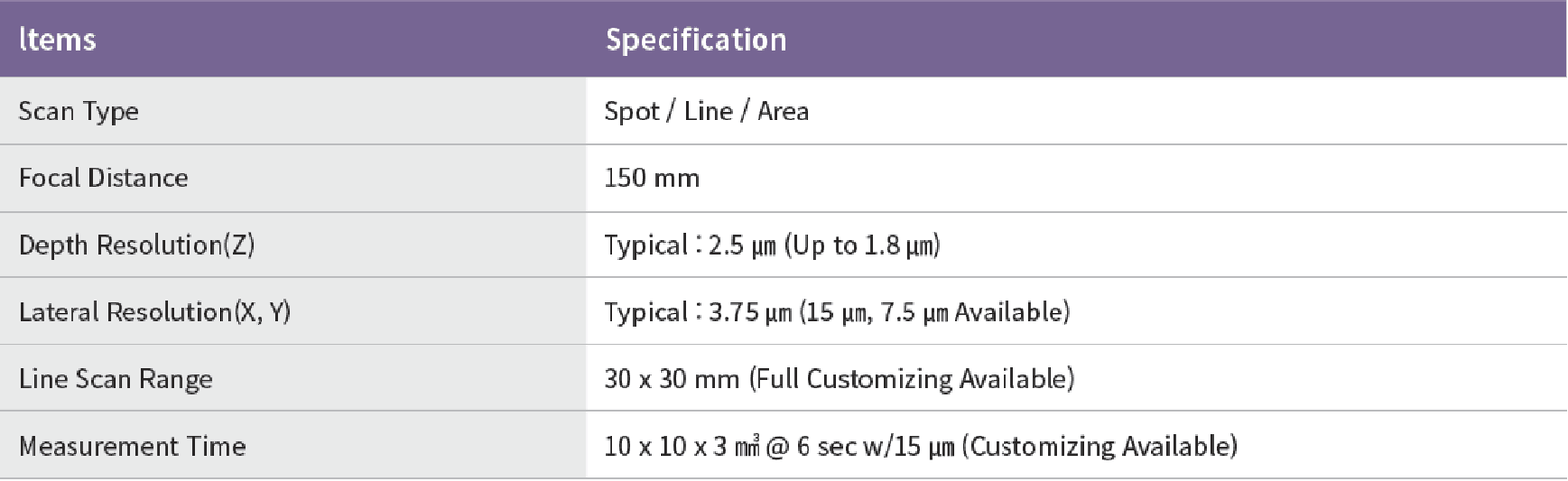Click the Items column header
The height and width of the screenshot is (481, 1568).
click(57, 40)
